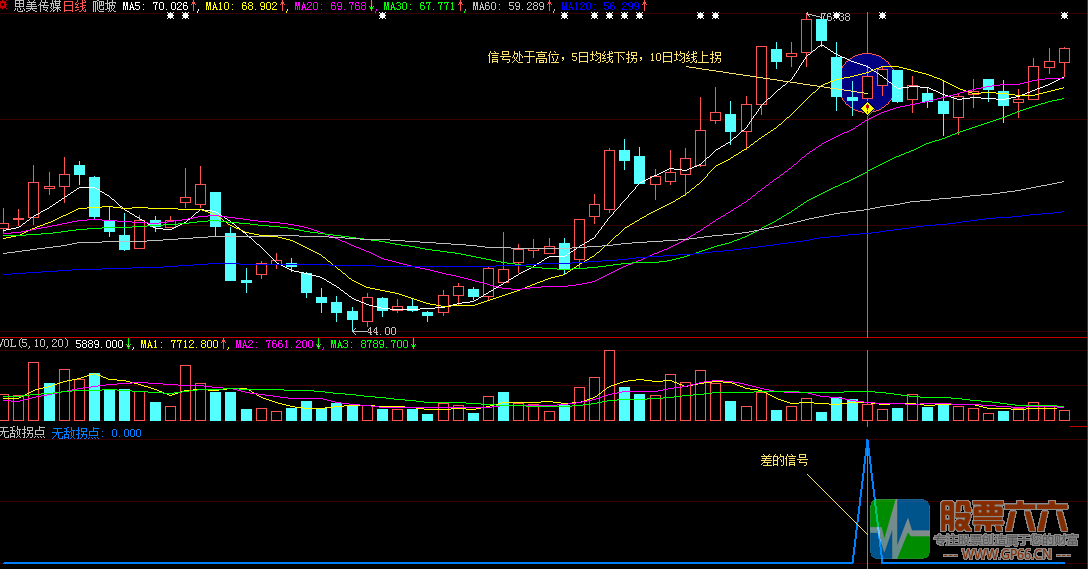Click the peak of the blue signal spike

(867, 441)
